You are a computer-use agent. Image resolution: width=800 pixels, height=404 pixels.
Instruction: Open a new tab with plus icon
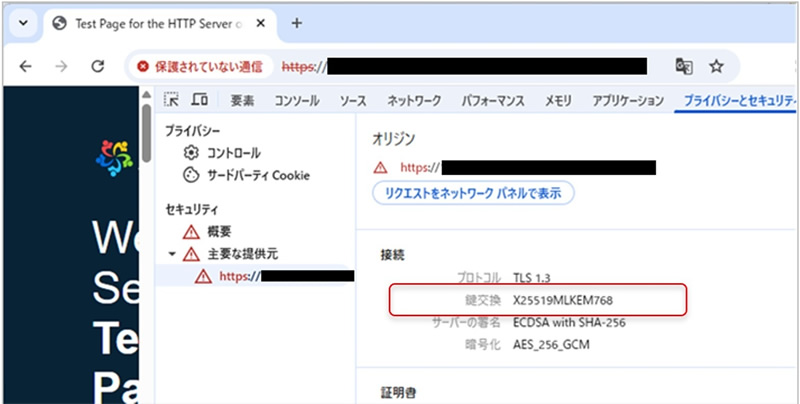(296, 23)
